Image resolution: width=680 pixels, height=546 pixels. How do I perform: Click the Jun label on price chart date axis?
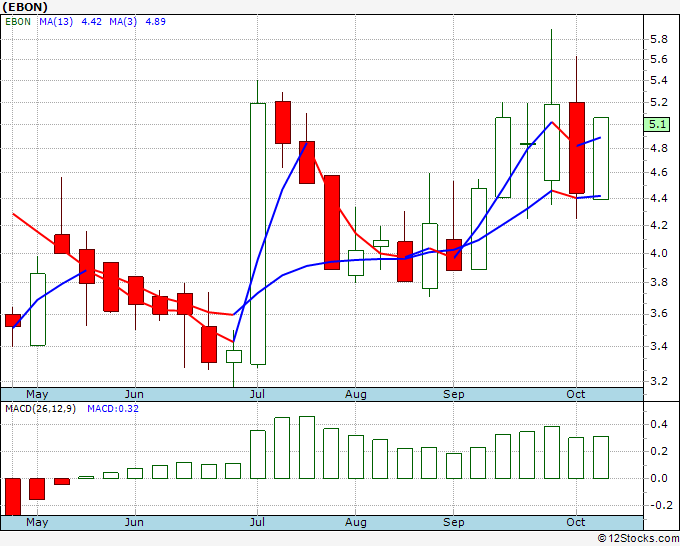(x=134, y=394)
